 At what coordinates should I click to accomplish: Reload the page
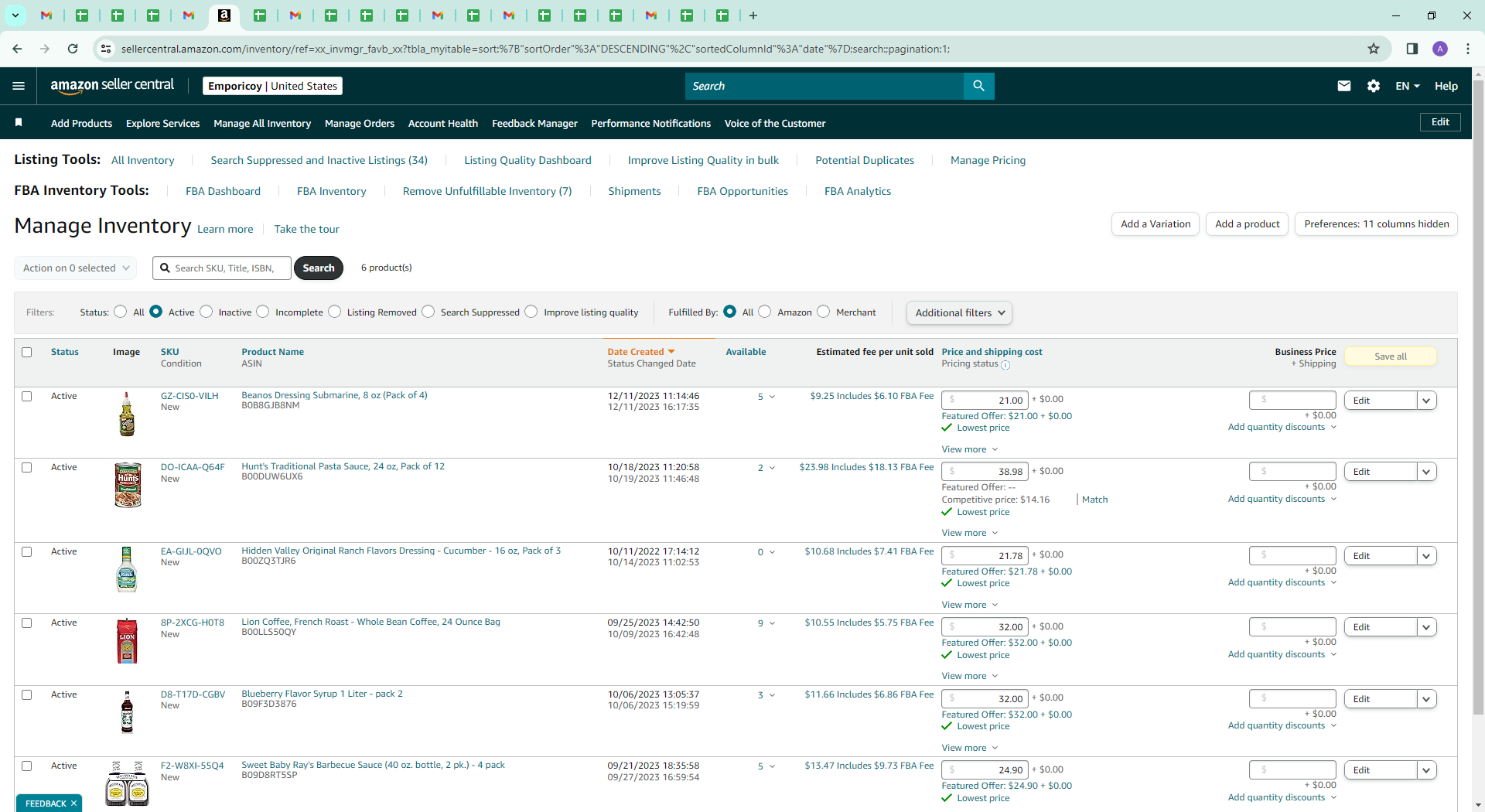pyautogui.click(x=73, y=49)
